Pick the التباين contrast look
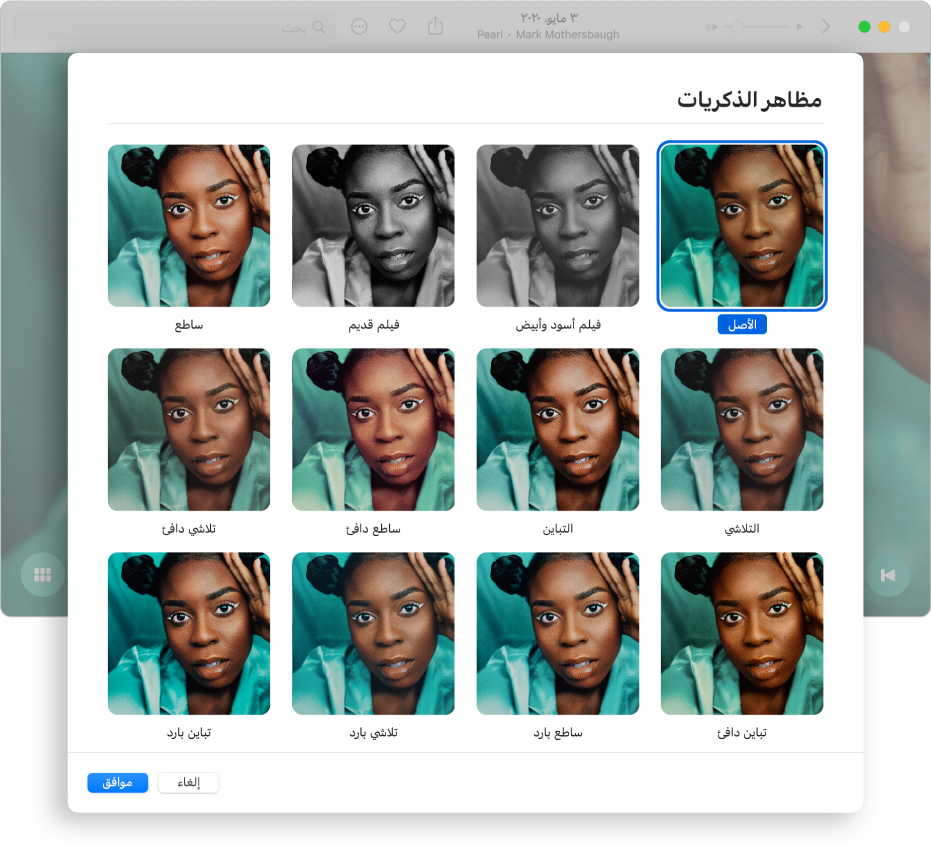The image size is (931, 846). tap(557, 429)
